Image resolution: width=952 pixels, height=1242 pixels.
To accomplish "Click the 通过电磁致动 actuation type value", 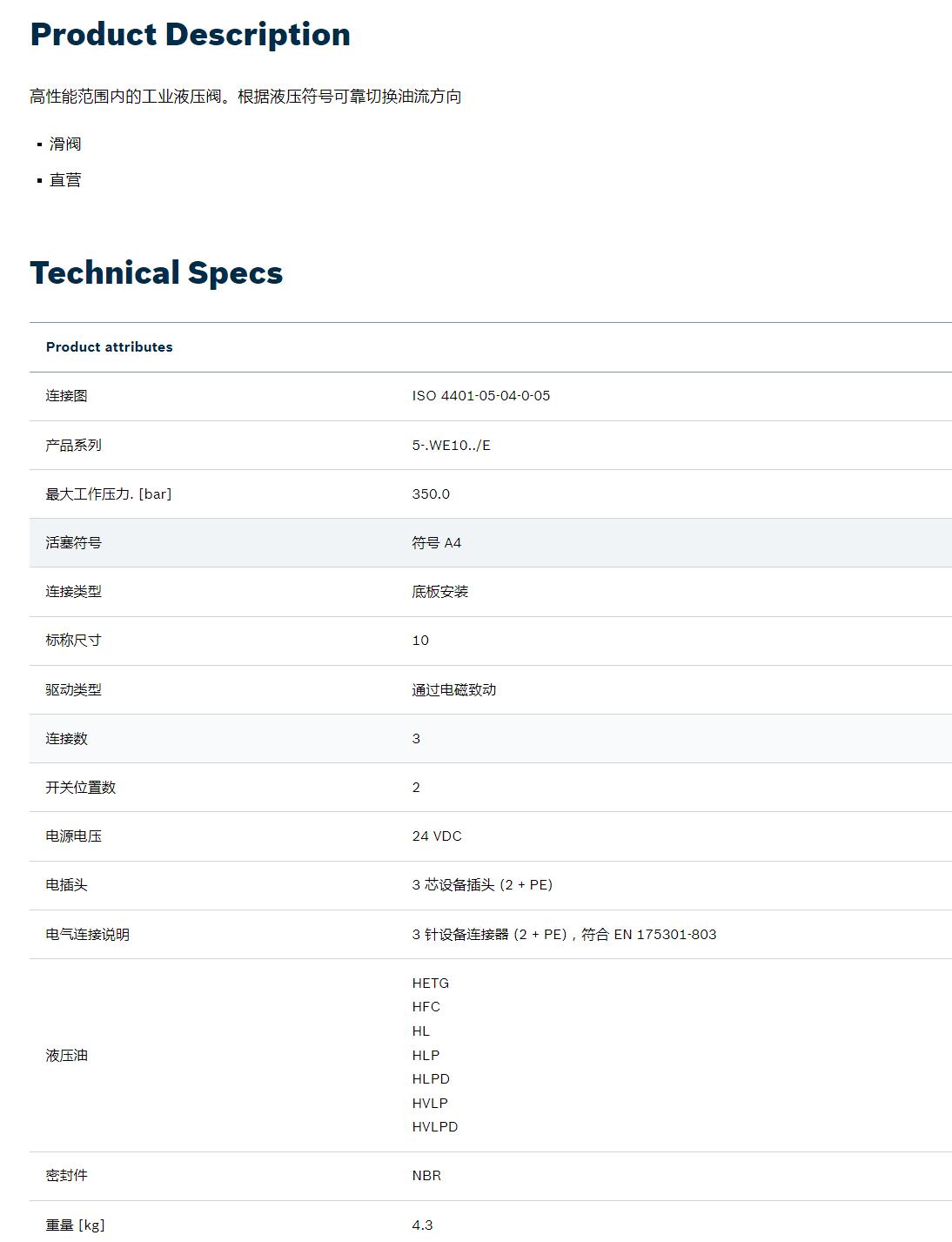I will point(453,689).
